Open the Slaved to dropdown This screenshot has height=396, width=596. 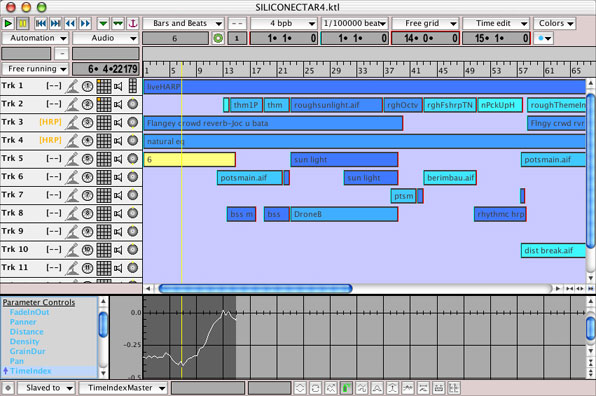[x=47, y=388]
